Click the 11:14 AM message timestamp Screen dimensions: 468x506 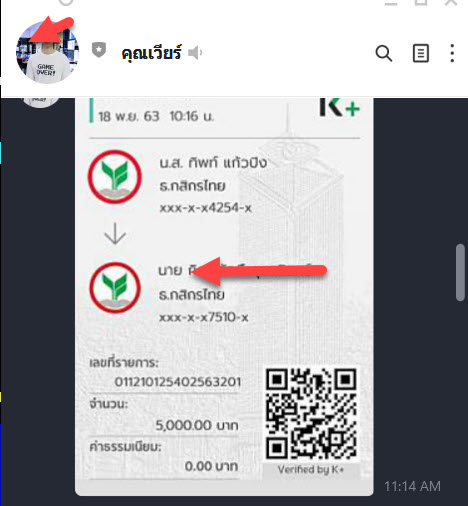tap(412, 486)
